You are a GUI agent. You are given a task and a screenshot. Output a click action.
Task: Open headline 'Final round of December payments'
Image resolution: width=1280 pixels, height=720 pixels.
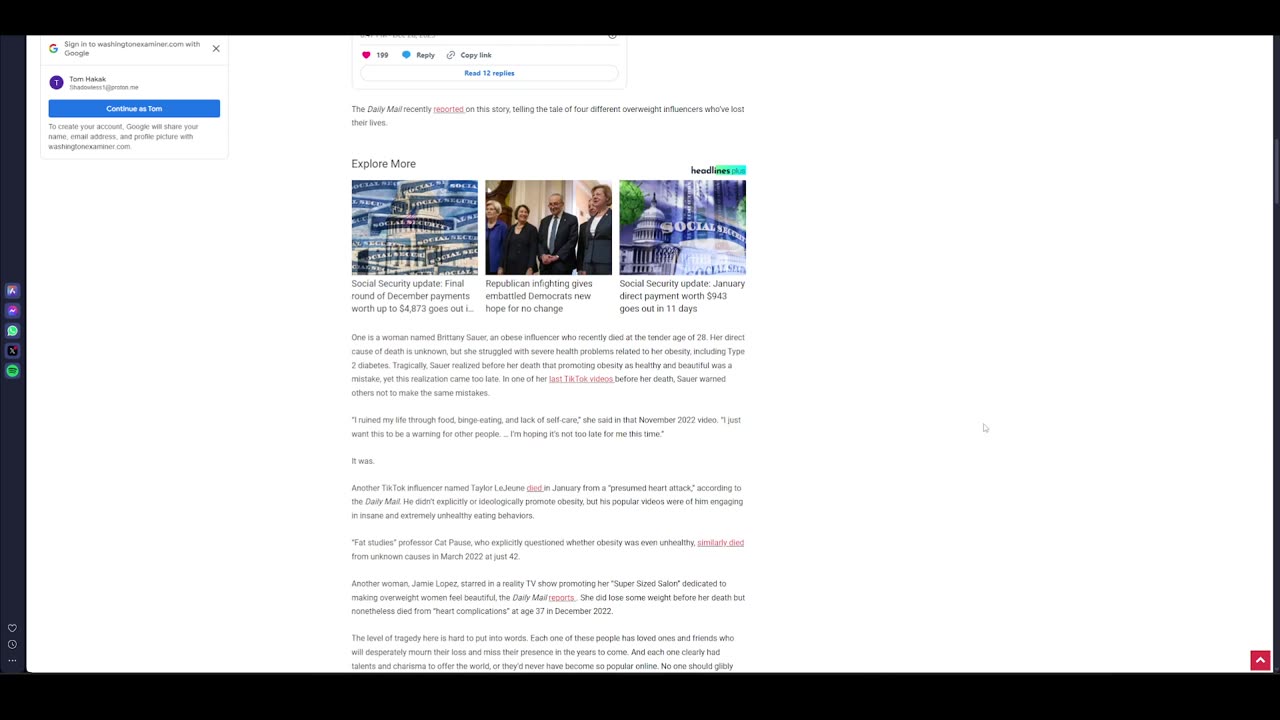click(412, 296)
